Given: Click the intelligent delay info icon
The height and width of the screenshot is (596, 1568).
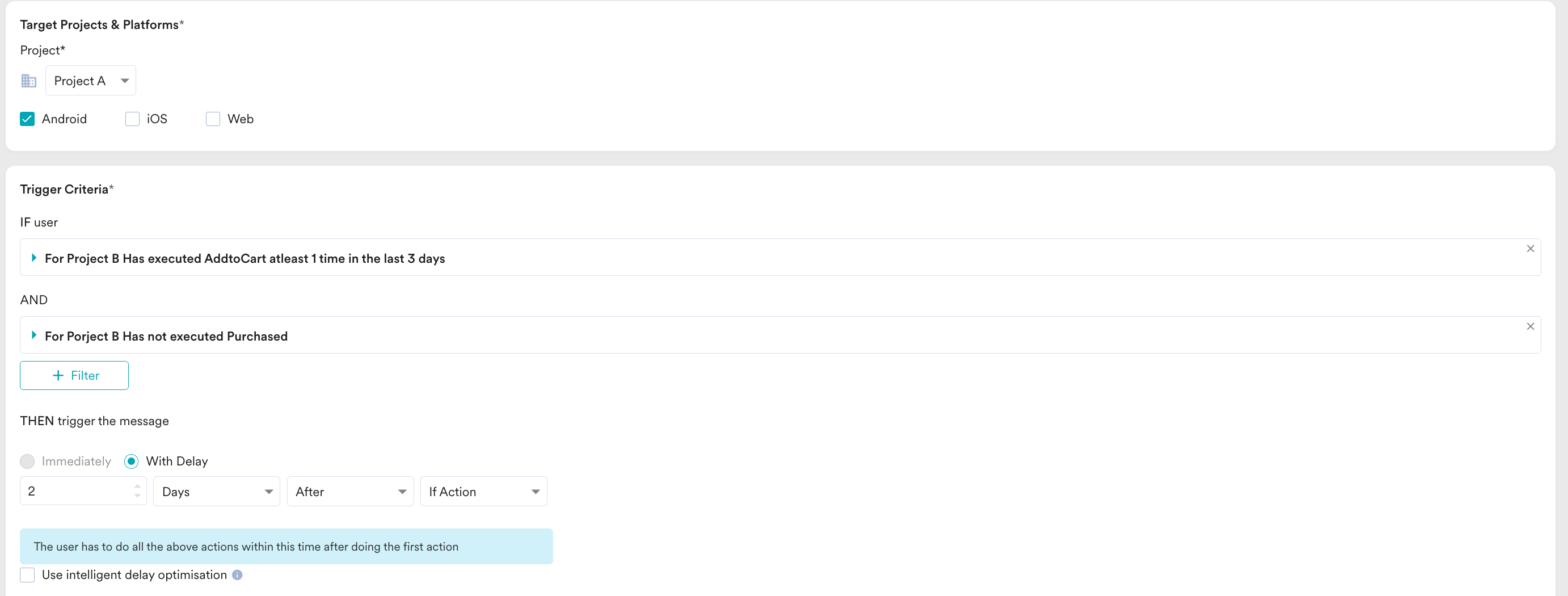Looking at the screenshot, I should [237, 574].
